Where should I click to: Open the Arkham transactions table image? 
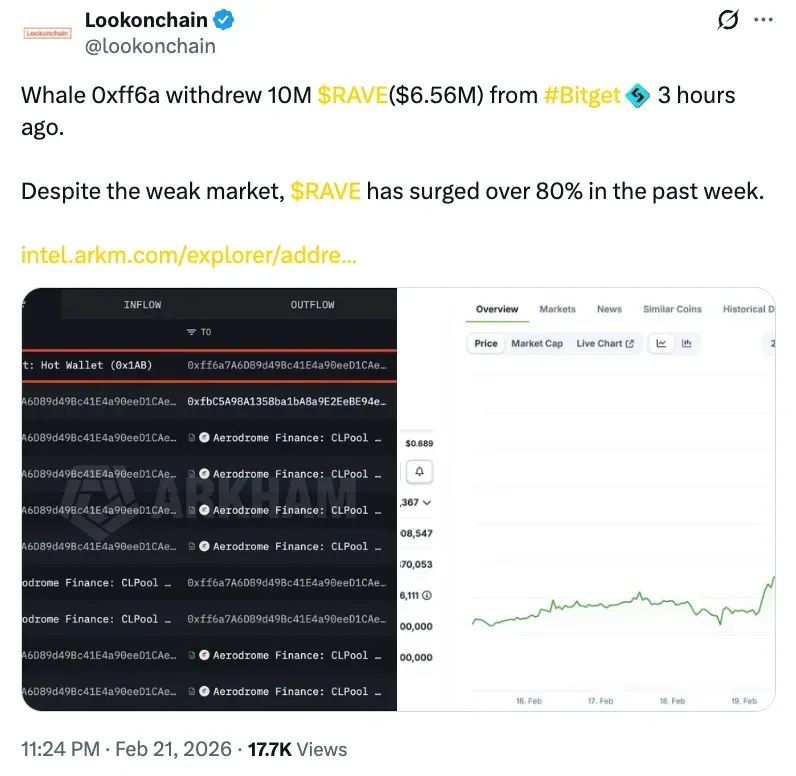[x=209, y=500]
